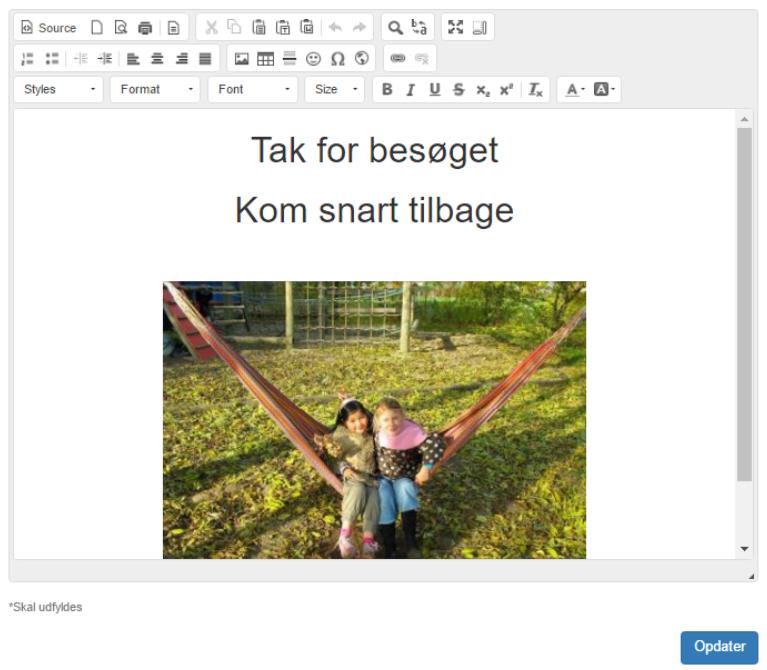Viewport: 767px width, 670px height.
Task: Toggle underline formatting
Action: tap(435, 89)
